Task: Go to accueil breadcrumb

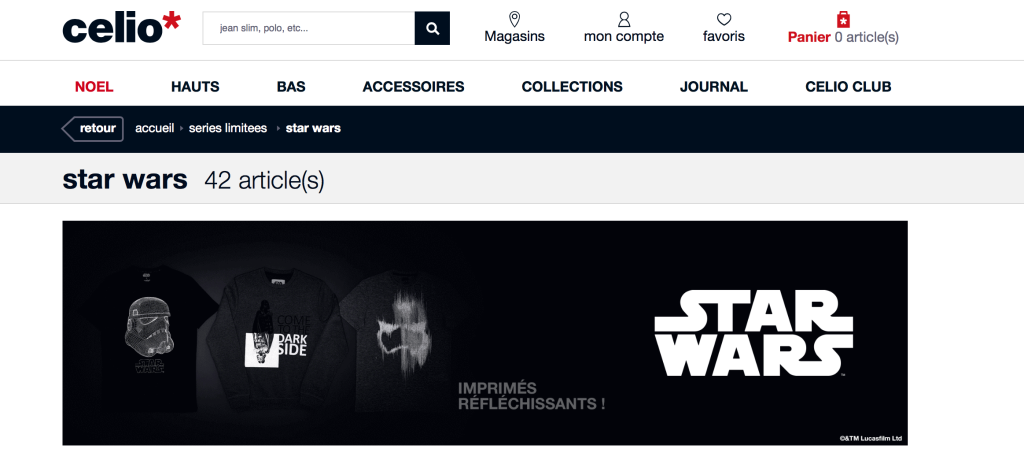Action: click(x=155, y=128)
